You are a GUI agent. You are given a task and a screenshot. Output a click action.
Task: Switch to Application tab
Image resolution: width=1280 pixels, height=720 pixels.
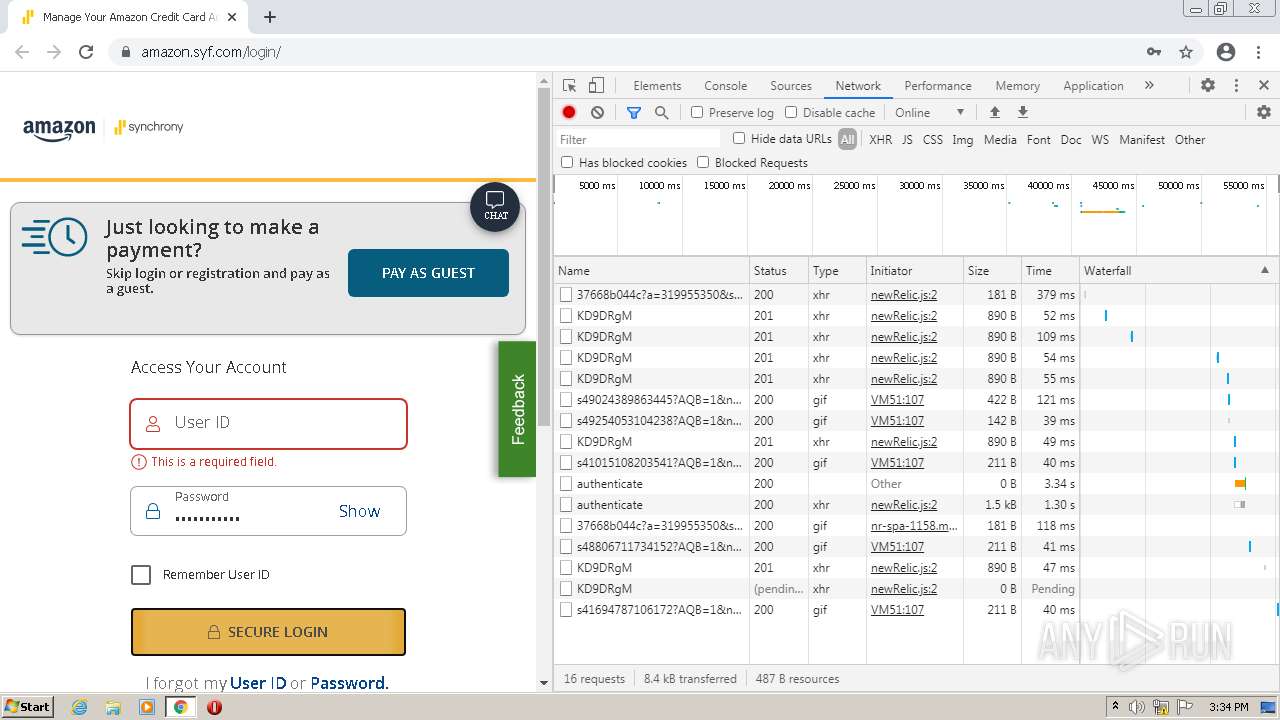pyautogui.click(x=1093, y=86)
